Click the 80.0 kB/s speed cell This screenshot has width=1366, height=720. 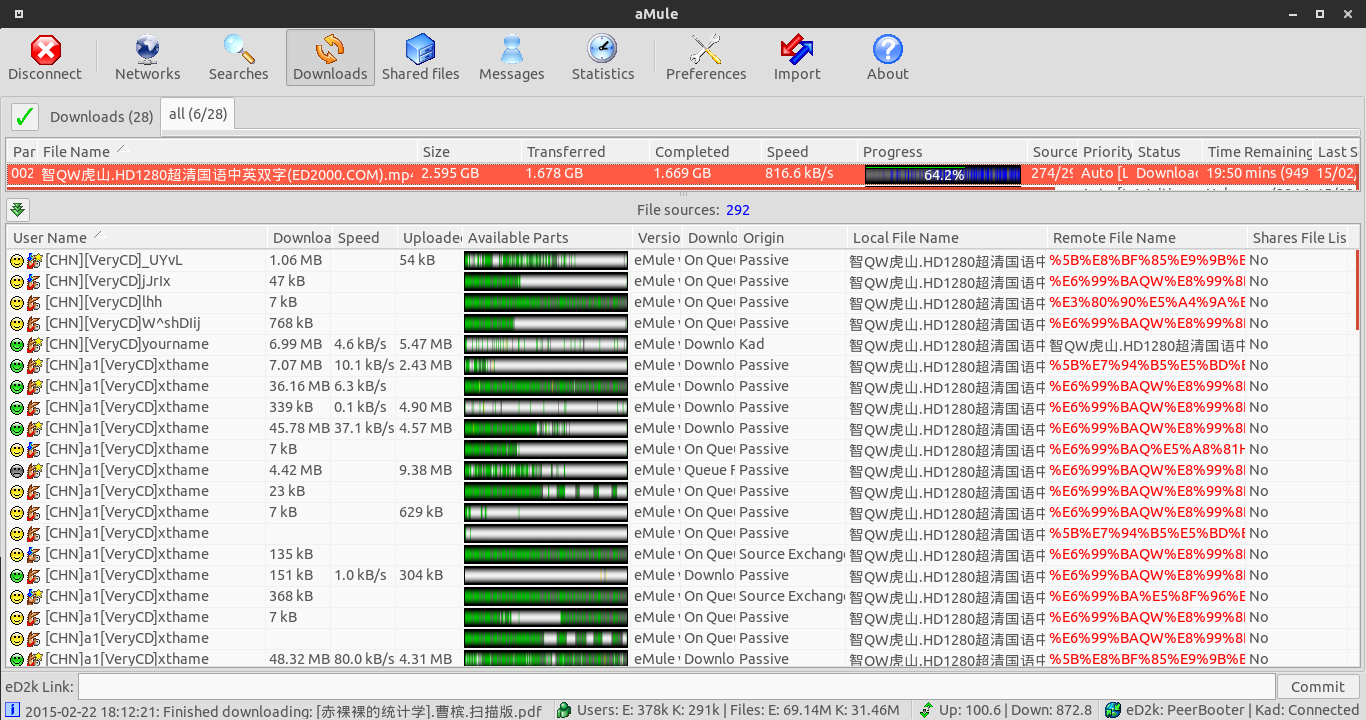click(x=363, y=659)
